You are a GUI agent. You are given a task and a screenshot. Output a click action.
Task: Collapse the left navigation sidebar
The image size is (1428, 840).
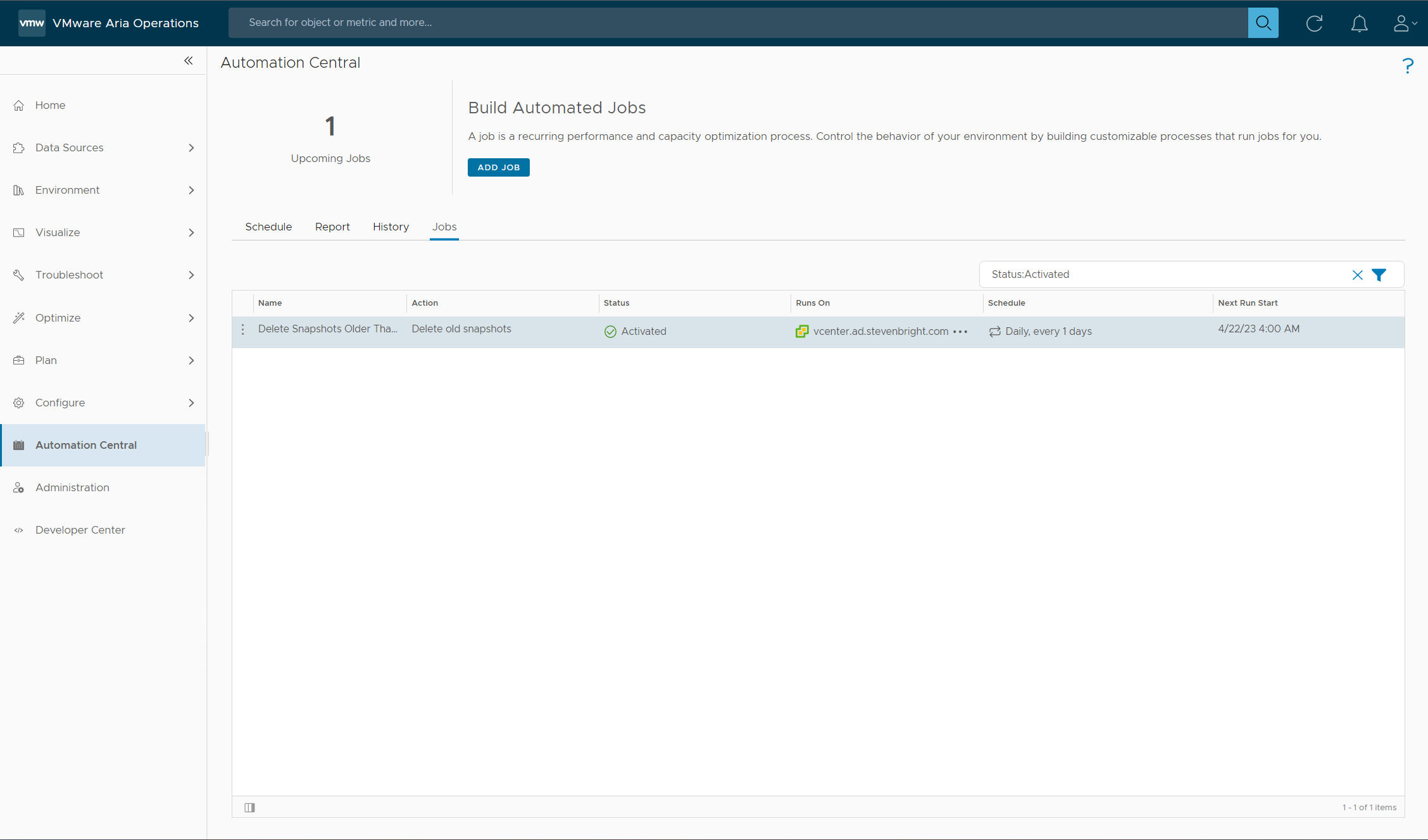coord(189,61)
